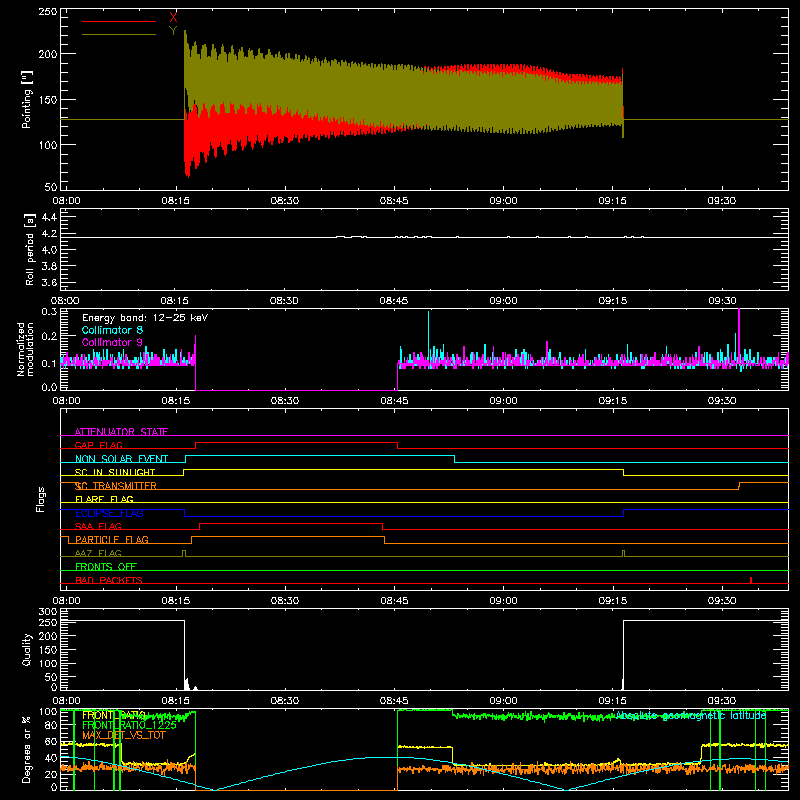Click the 3.6 tick on Roll period axis
Viewport: 800px width, 800px height.
[x=49, y=283]
